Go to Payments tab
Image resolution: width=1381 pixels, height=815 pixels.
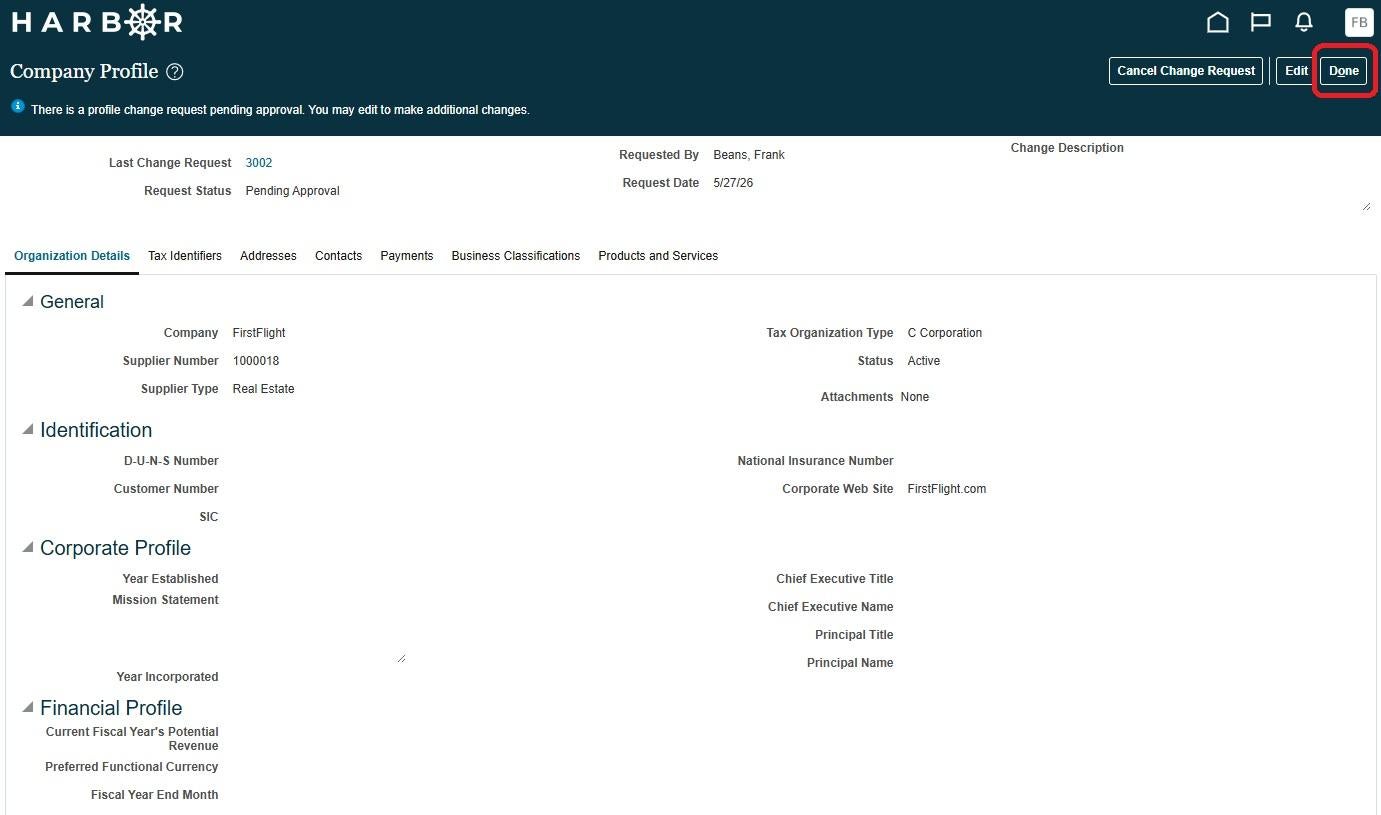click(x=407, y=256)
